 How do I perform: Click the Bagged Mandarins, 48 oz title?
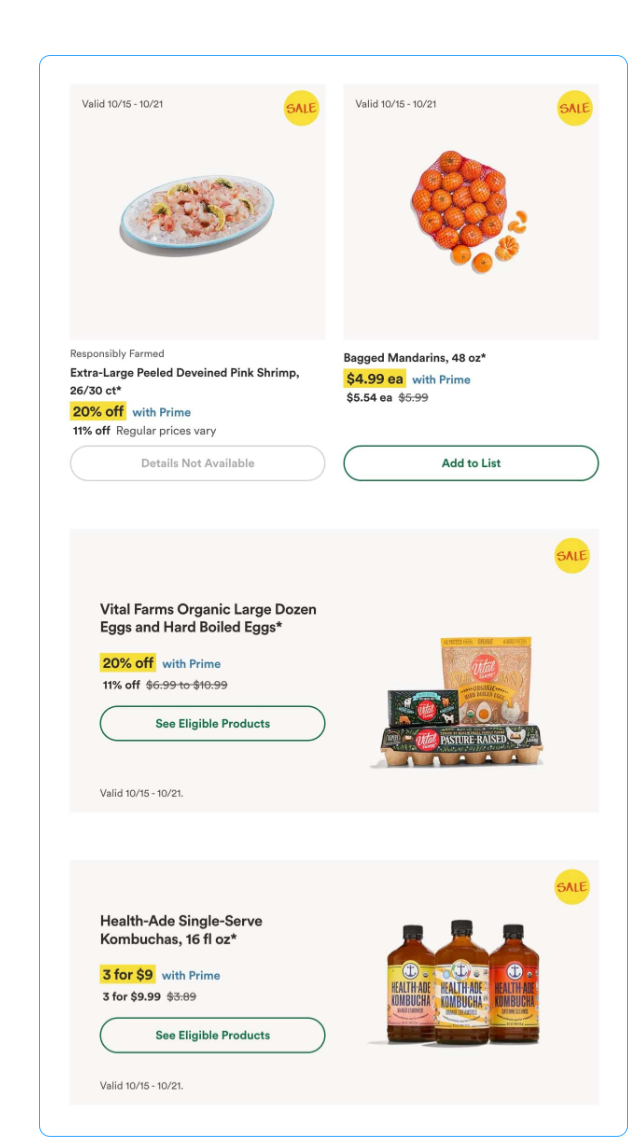coord(414,357)
